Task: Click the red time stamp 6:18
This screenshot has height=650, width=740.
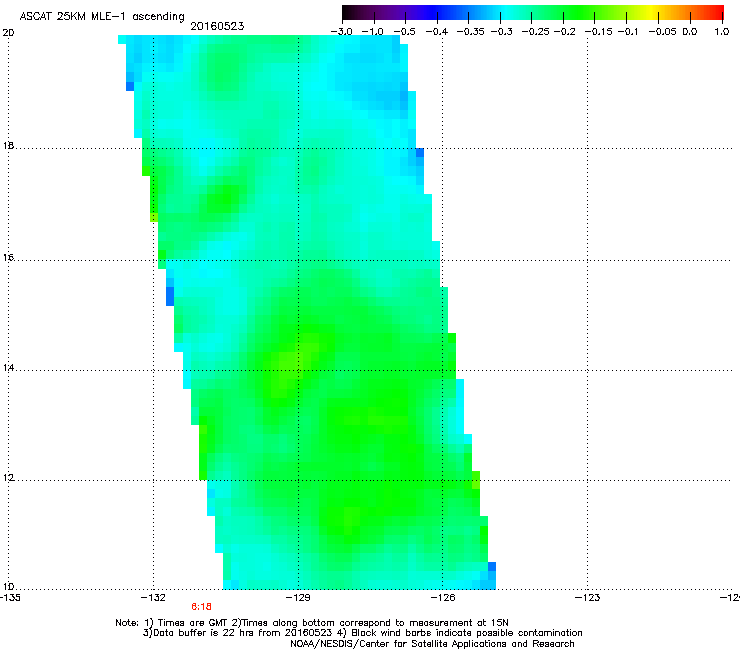Action: click(x=202, y=607)
